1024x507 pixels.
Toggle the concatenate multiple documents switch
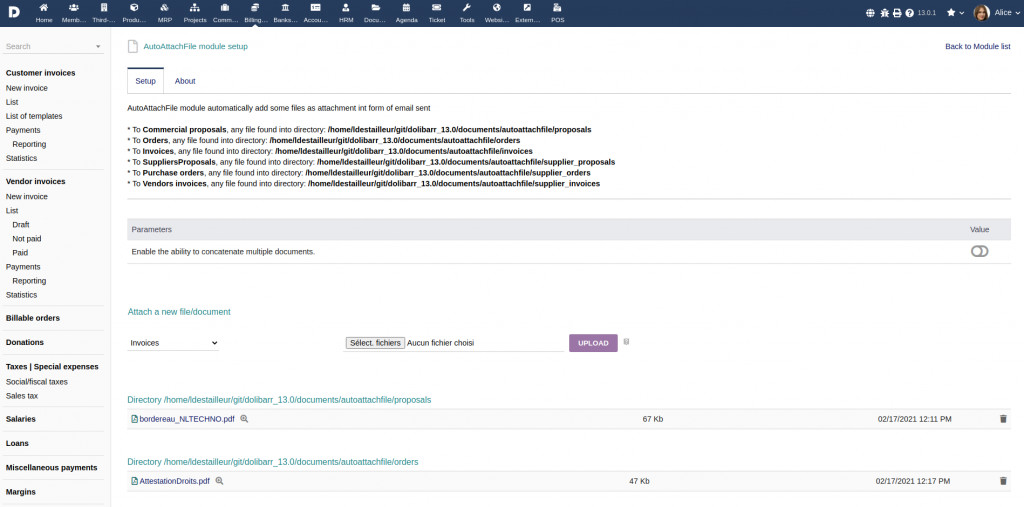pos(979,252)
